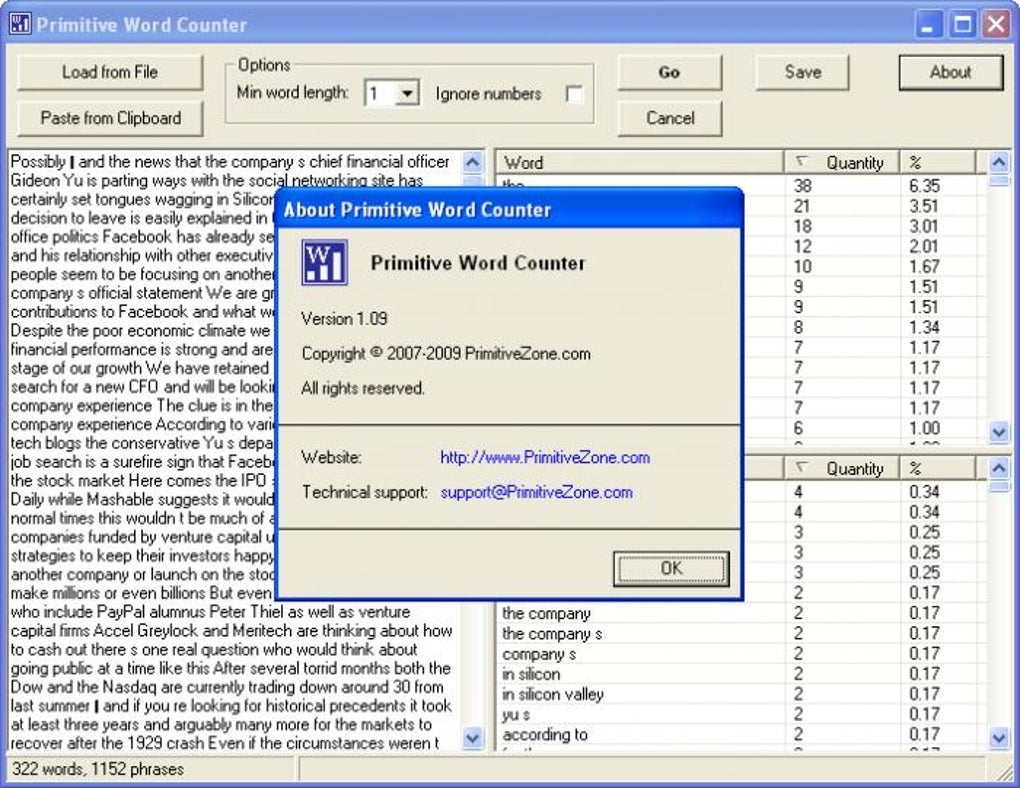Viewport: 1020px width, 788px height.
Task: Click the Save button
Action: click(802, 72)
